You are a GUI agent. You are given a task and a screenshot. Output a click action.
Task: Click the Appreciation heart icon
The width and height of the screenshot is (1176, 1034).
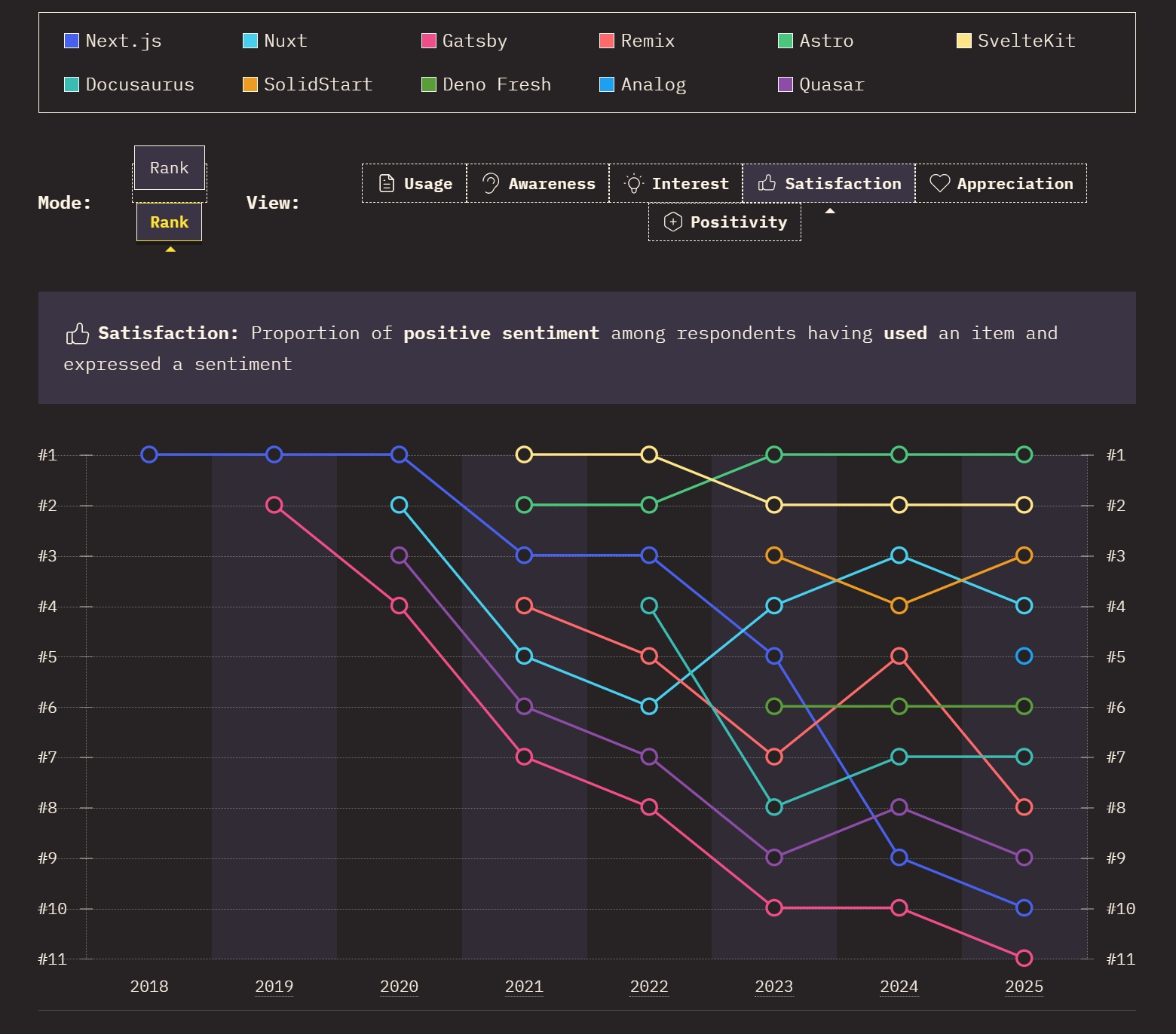939,183
